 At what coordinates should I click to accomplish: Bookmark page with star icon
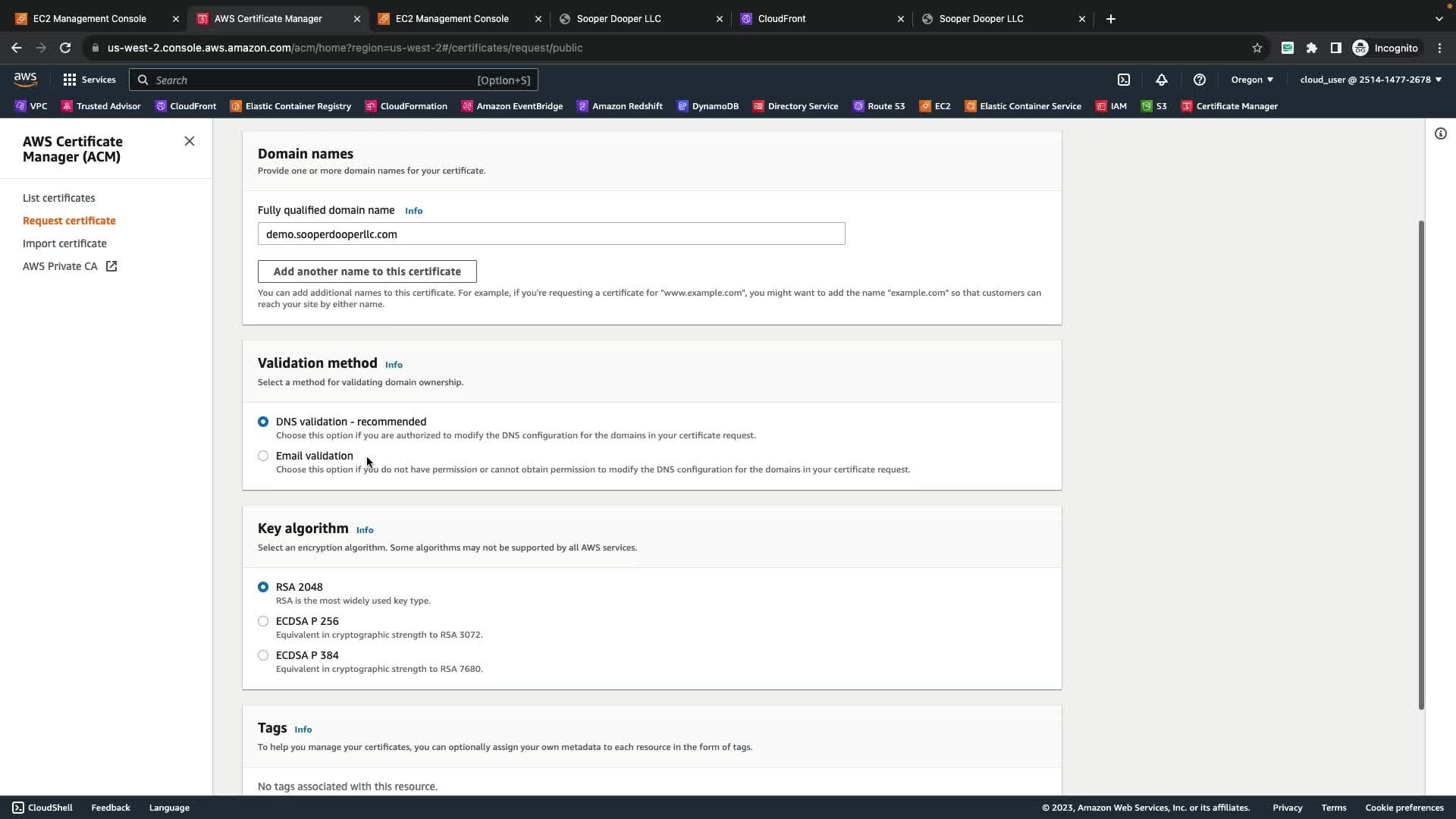[x=1257, y=48]
